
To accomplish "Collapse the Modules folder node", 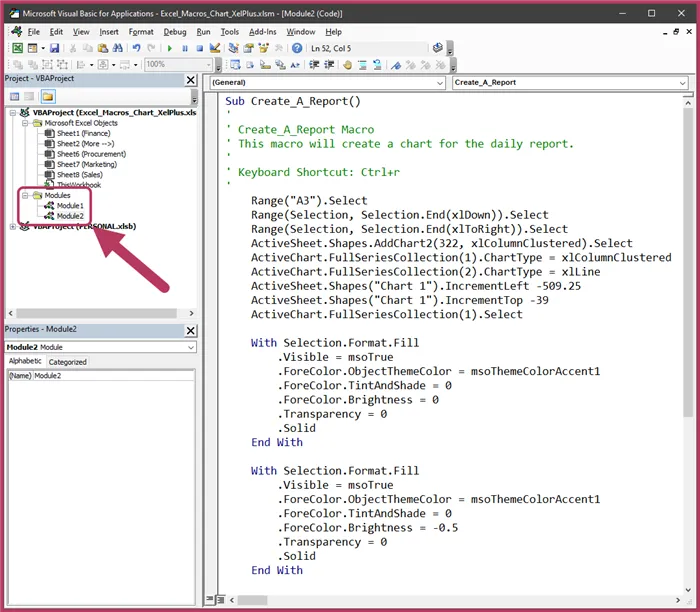I will coord(24,195).
